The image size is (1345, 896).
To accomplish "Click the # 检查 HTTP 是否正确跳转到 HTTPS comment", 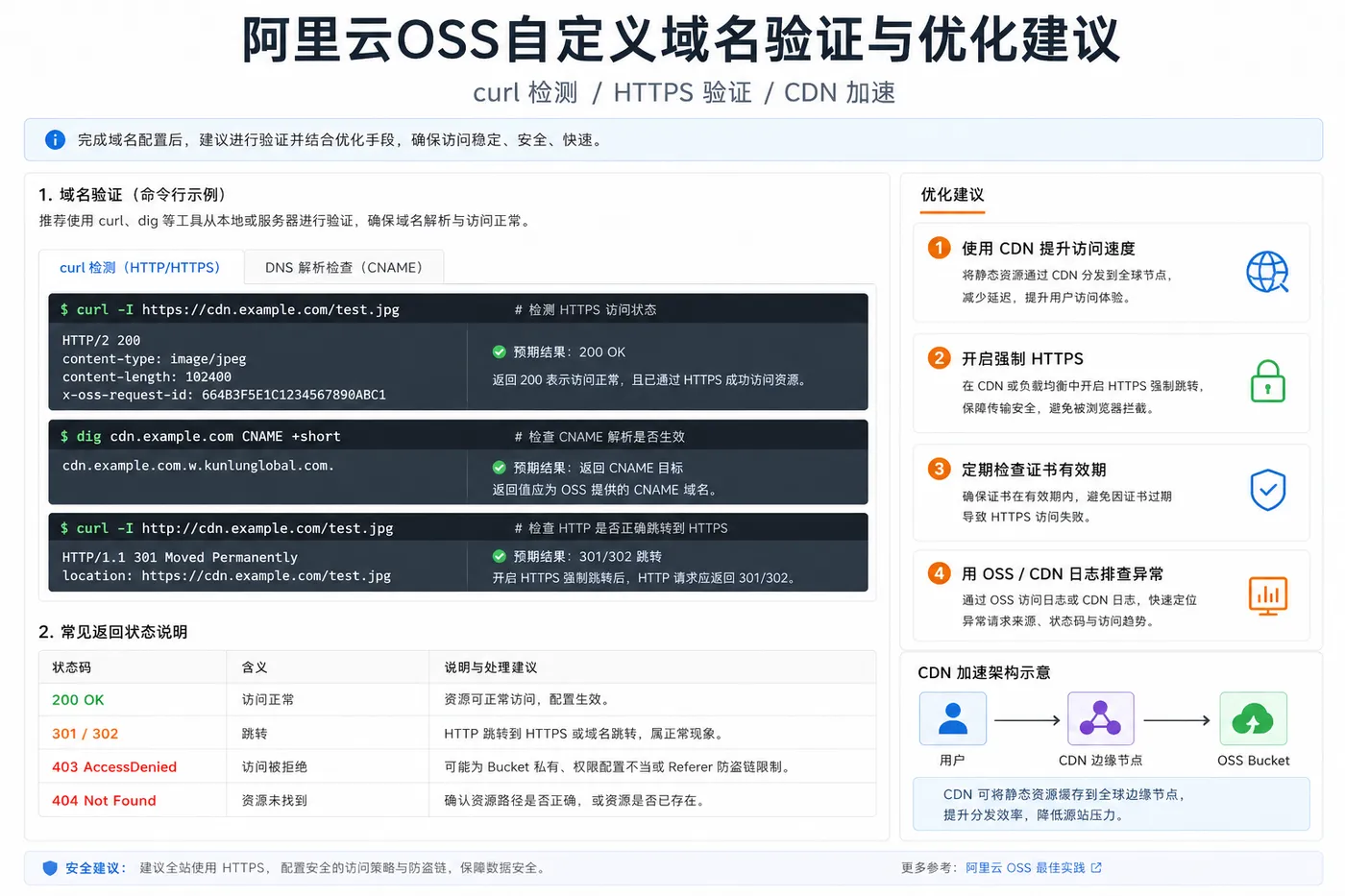I will [x=621, y=528].
